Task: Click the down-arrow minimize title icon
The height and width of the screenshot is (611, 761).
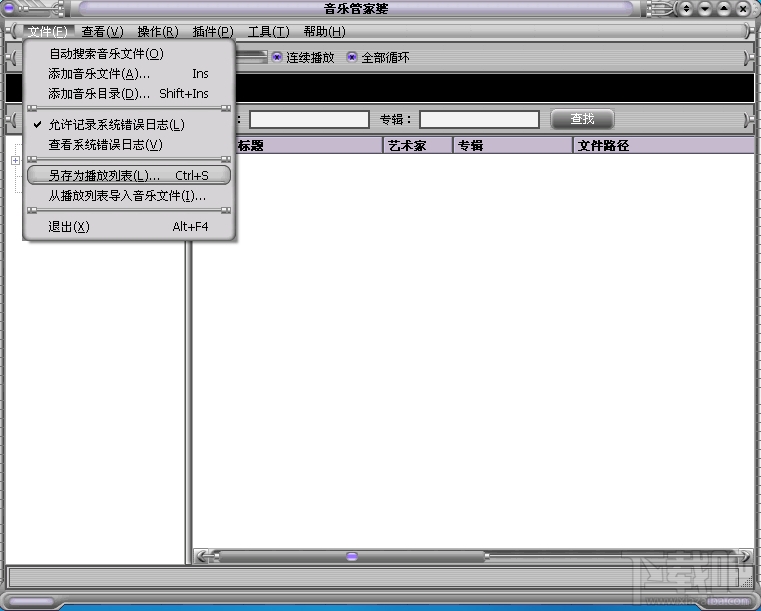Action: tap(705, 8)
